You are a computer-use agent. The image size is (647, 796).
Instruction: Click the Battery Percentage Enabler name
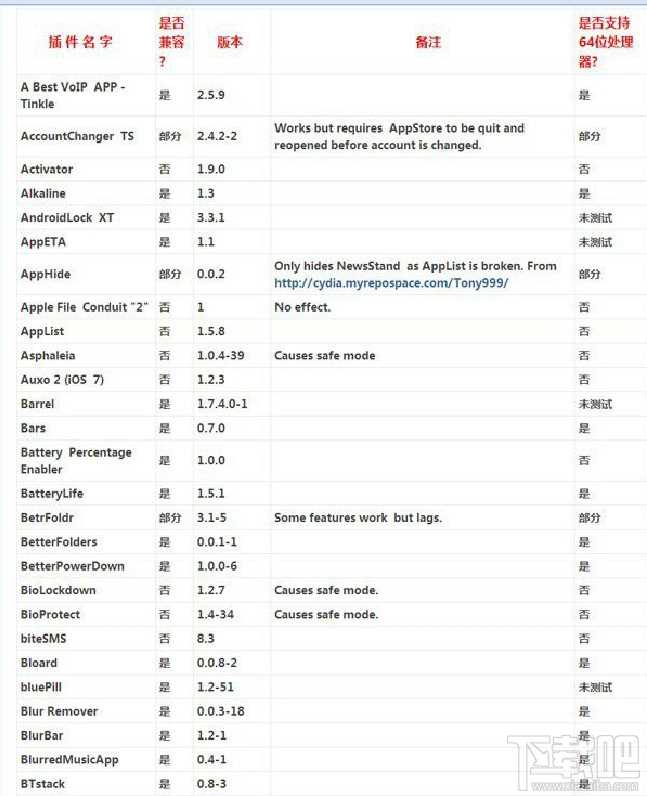(76, 460)
